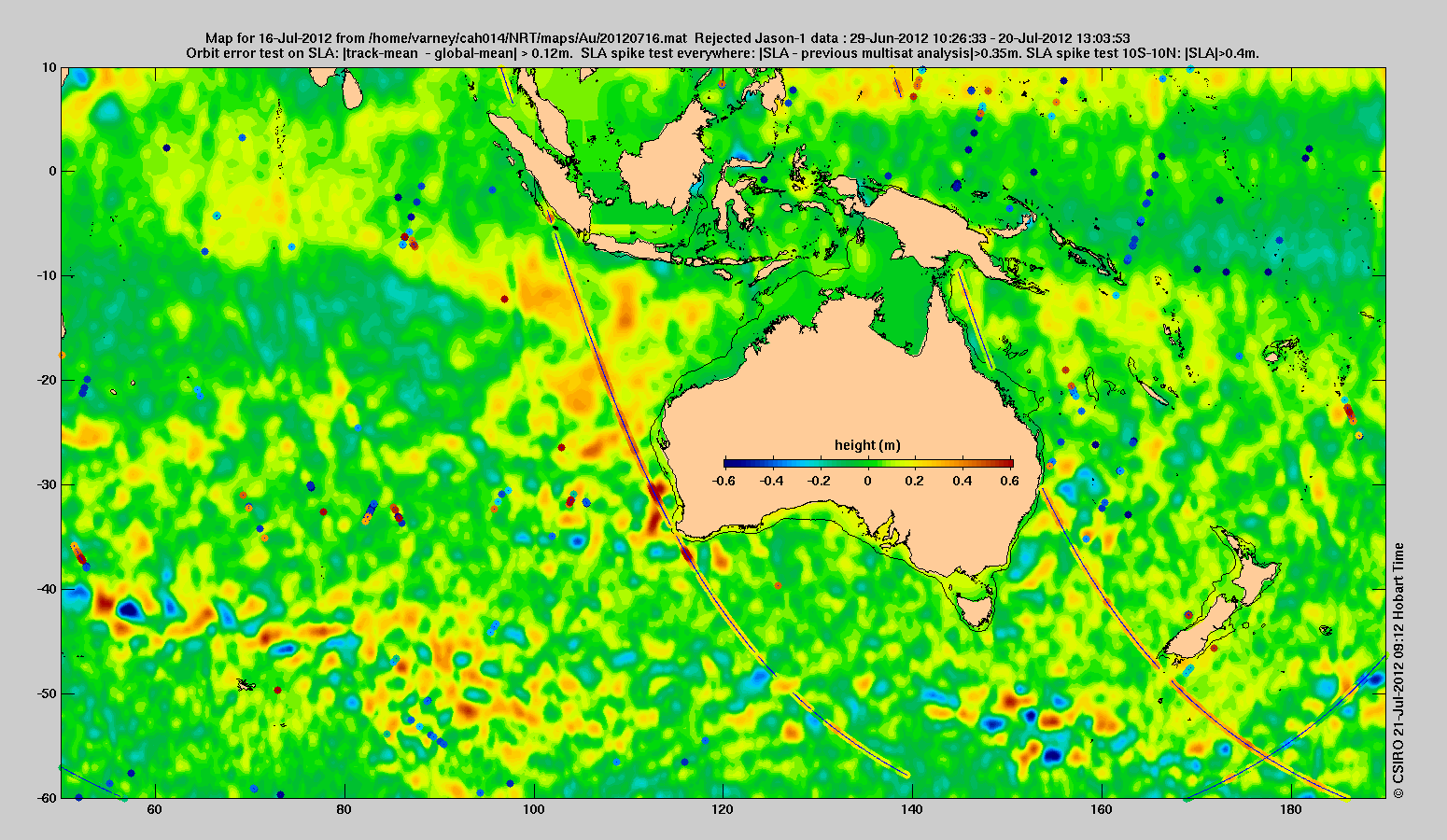
Task: Click latitude axis label -20
Action: pos(47,380)
